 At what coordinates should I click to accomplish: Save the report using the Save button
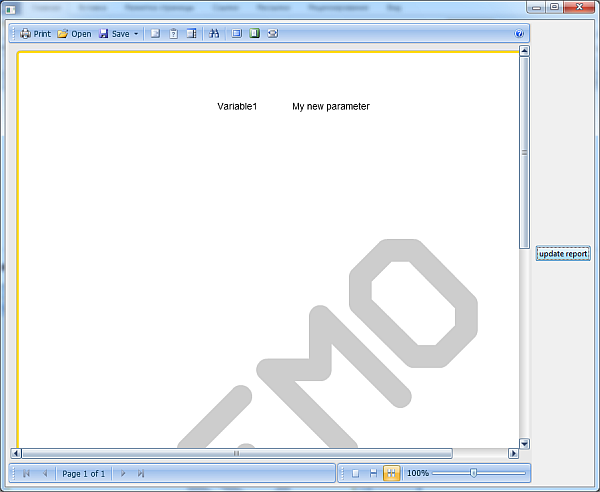tap(114, 34)
